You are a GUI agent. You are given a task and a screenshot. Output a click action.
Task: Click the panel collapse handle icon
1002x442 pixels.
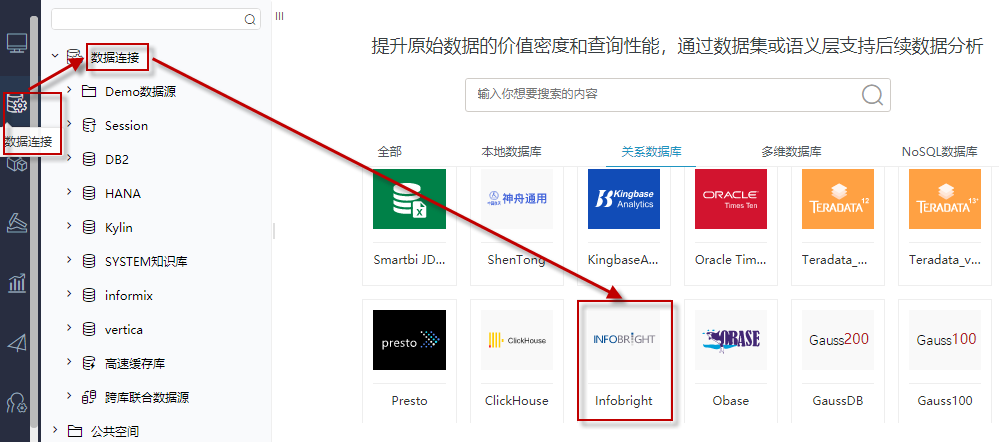tap(280, 16)
